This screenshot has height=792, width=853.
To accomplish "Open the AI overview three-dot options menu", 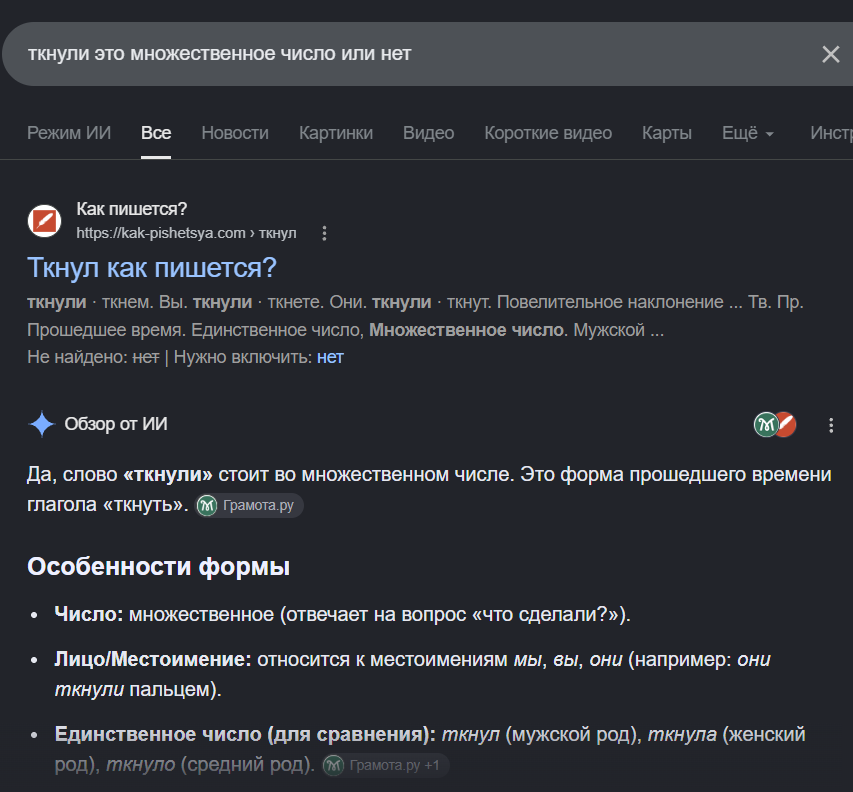I will [831, 425].
